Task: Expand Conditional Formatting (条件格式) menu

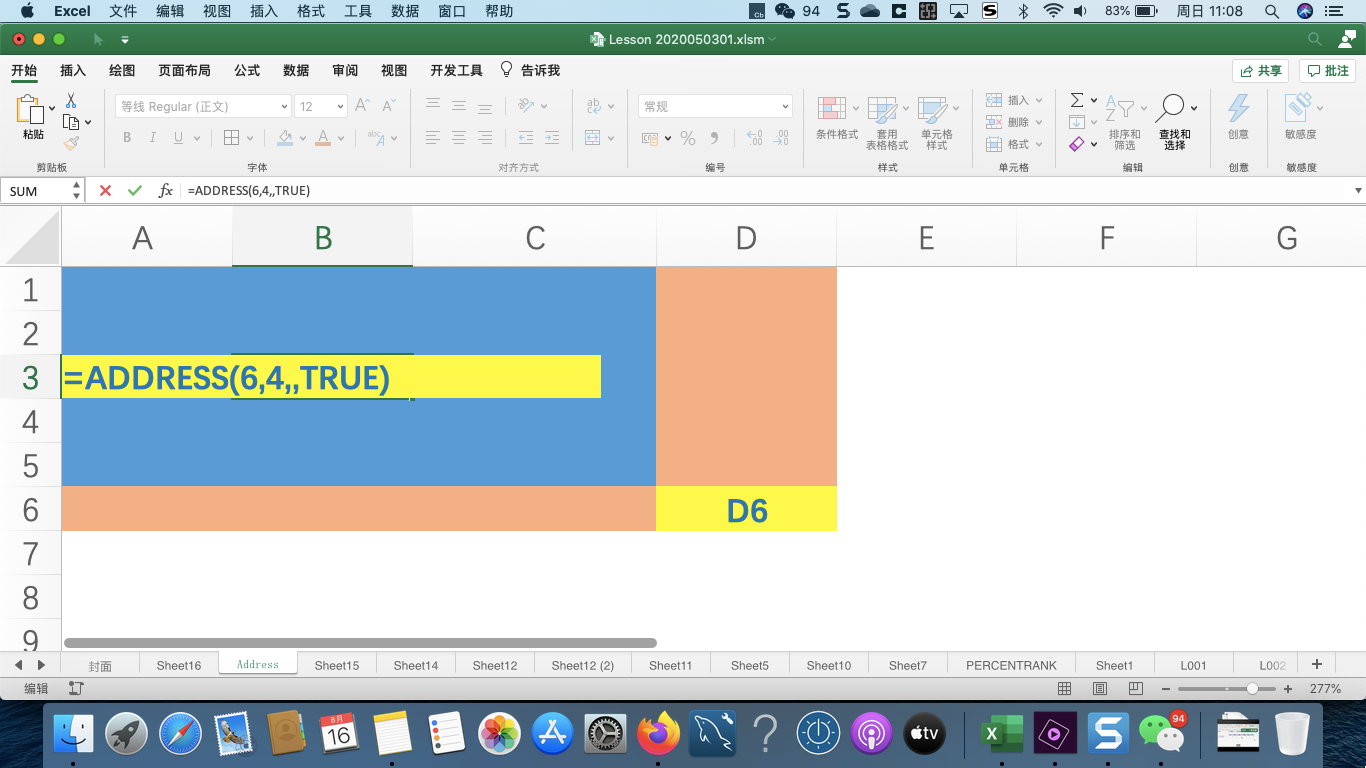Action: tap(855, 108)
